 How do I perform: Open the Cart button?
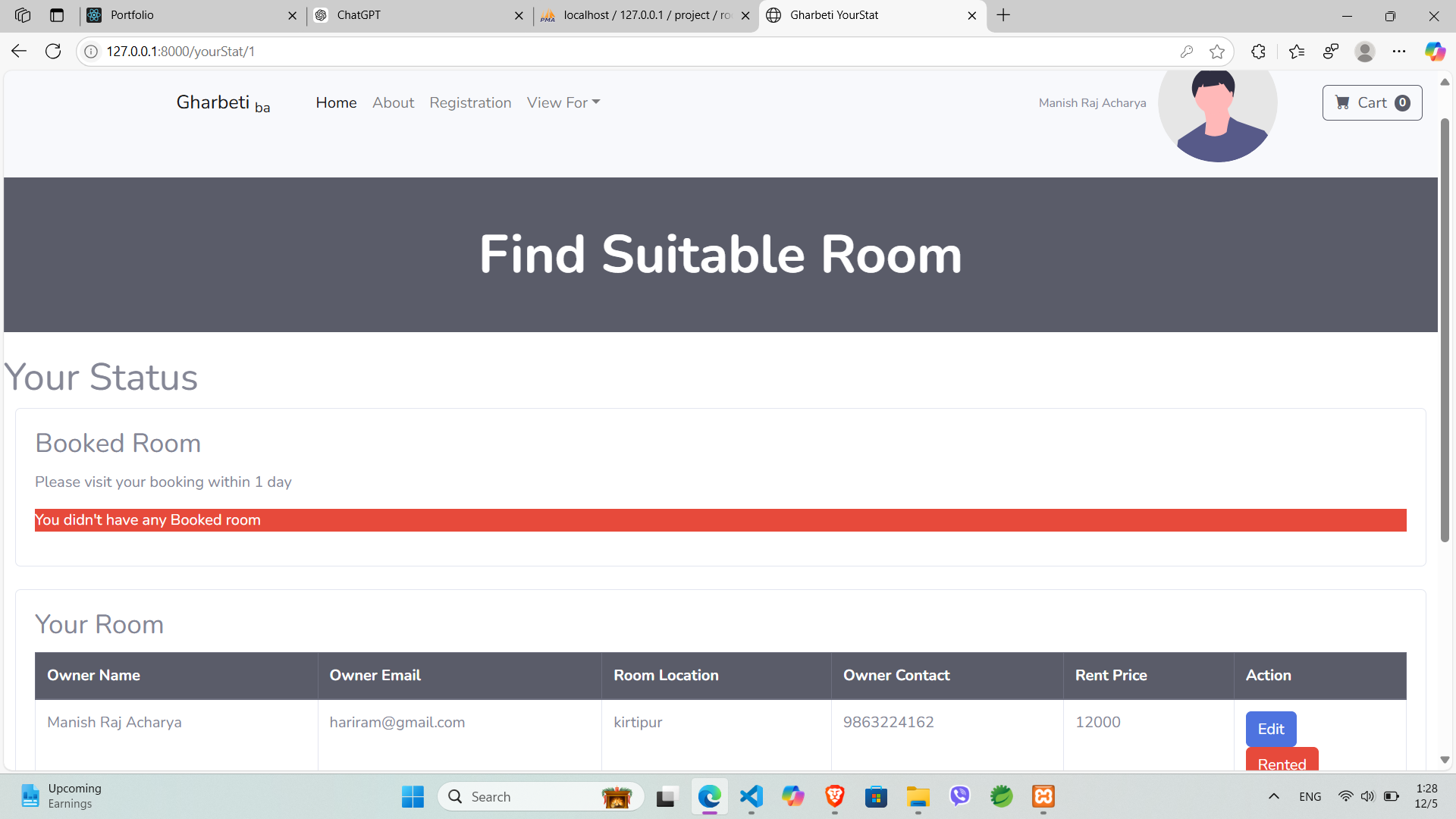[1372, 102]
